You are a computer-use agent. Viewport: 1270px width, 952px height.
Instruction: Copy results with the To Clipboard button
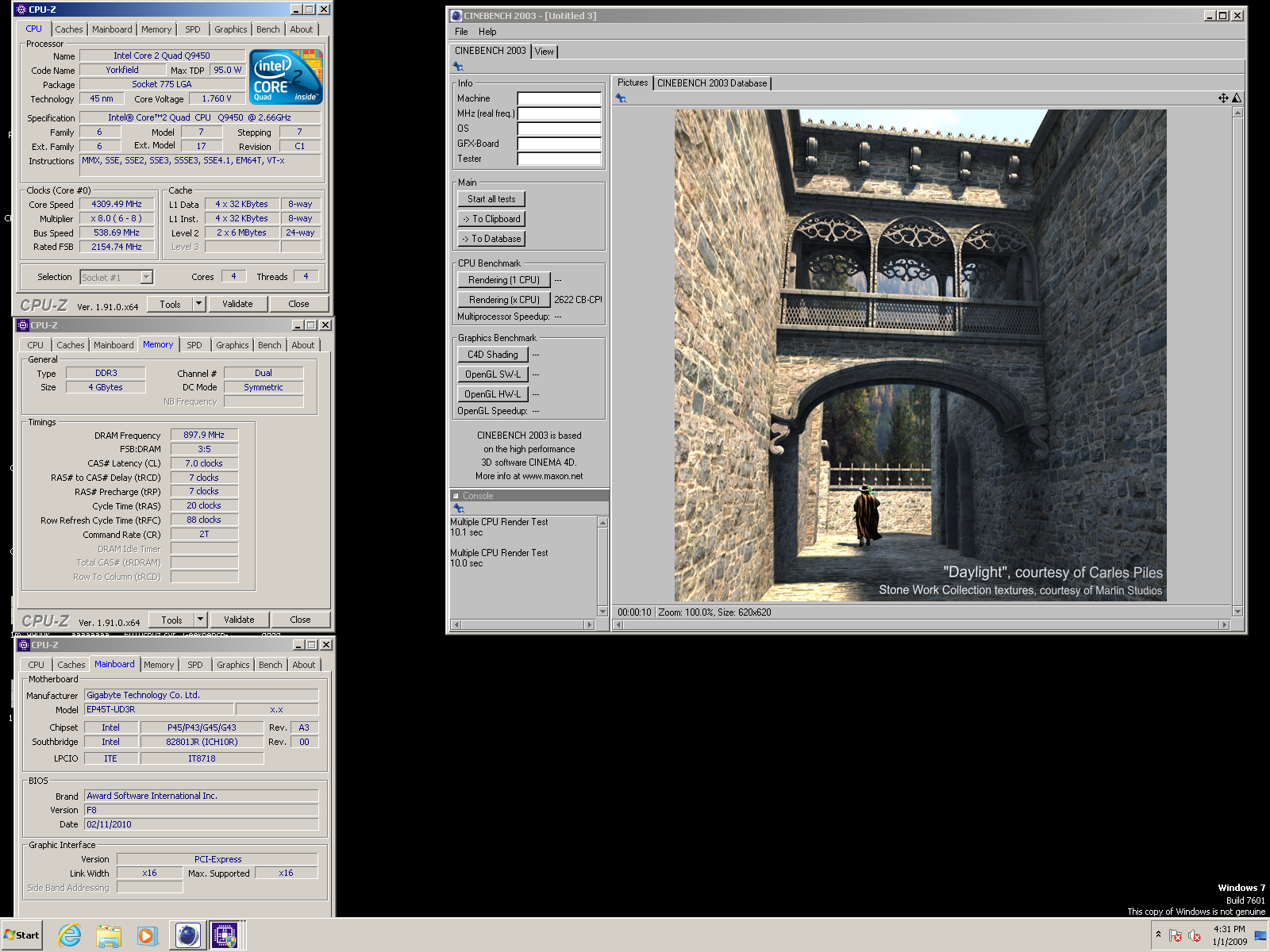[x=491, y=219]
